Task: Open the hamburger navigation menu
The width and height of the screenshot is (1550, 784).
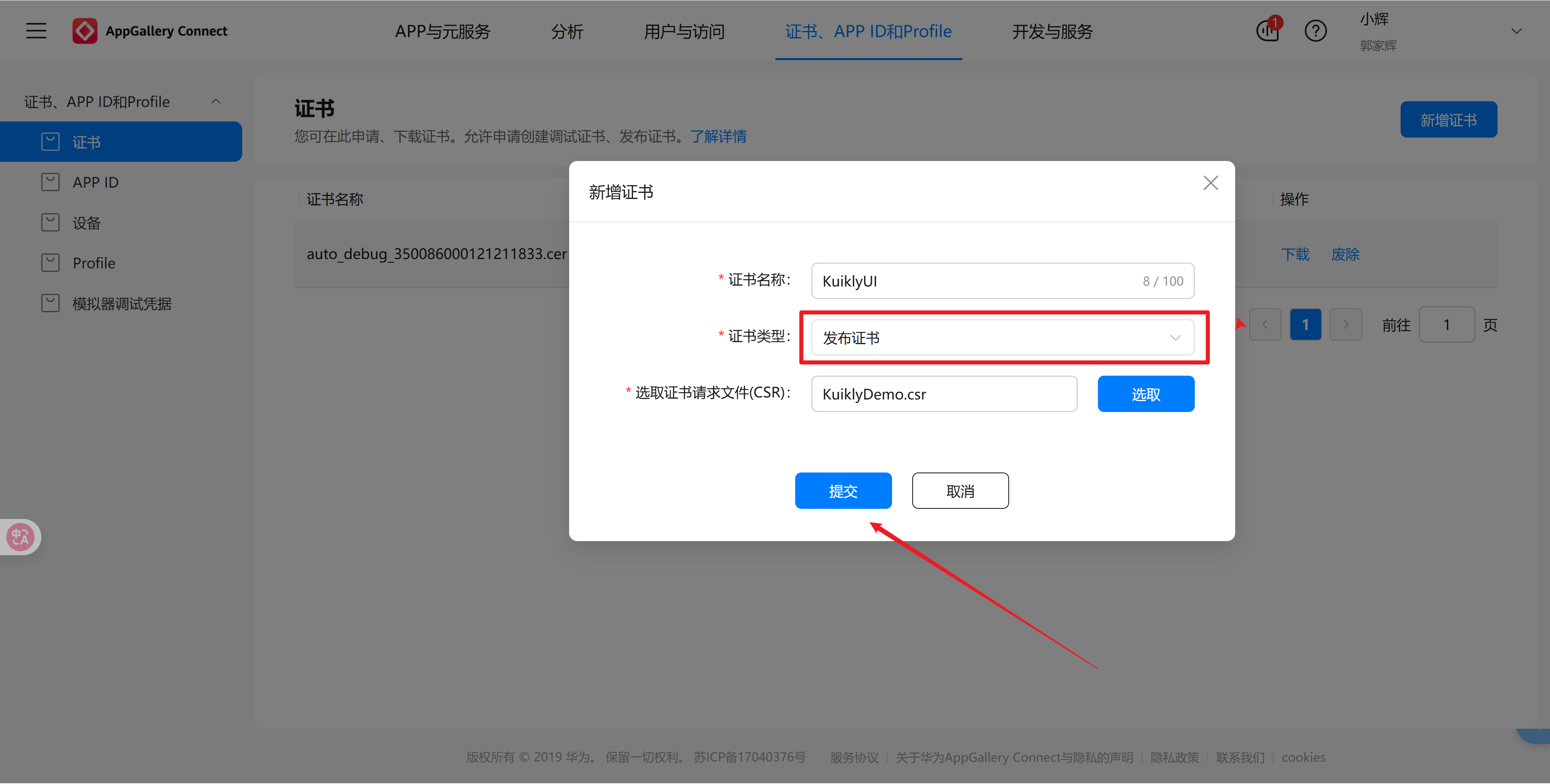Action: click(36, 31)
